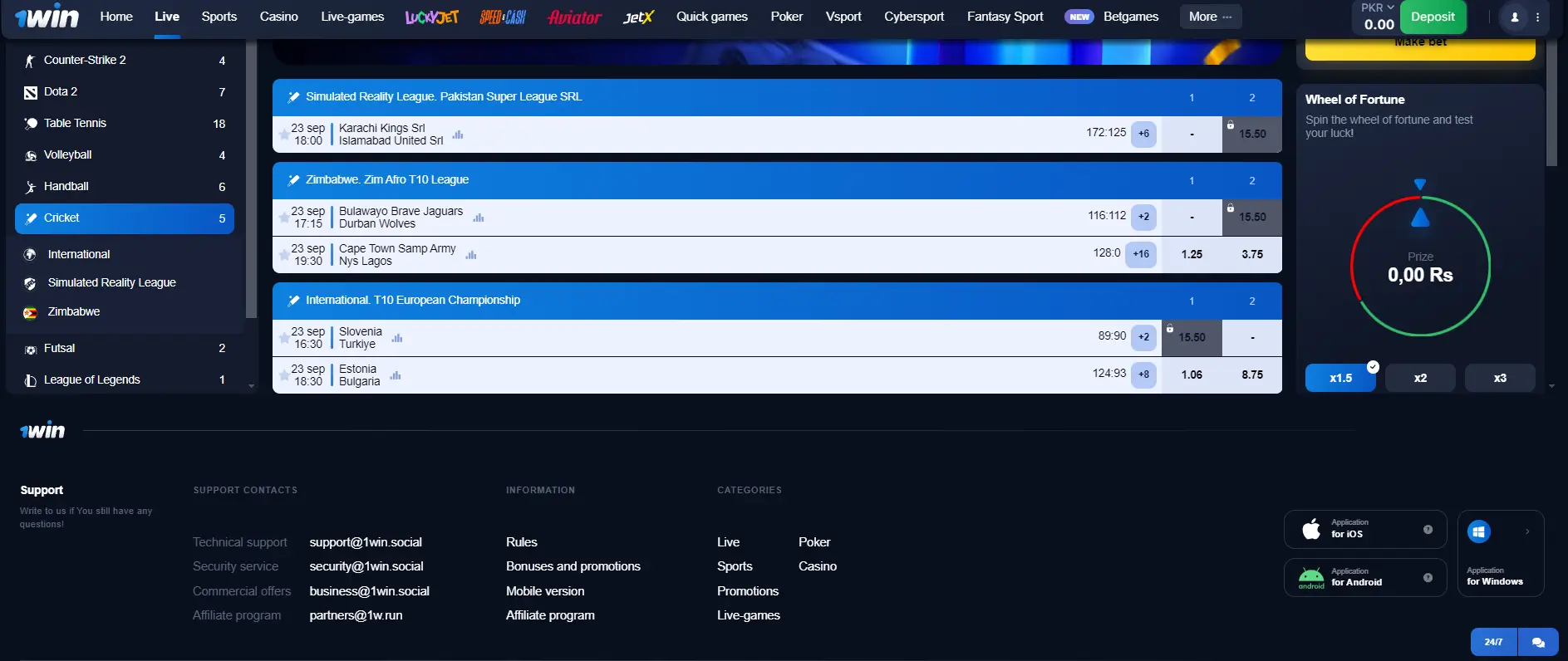Select the x2 wheel multiplier
1568x661 pixels.
pos(1420,378)
